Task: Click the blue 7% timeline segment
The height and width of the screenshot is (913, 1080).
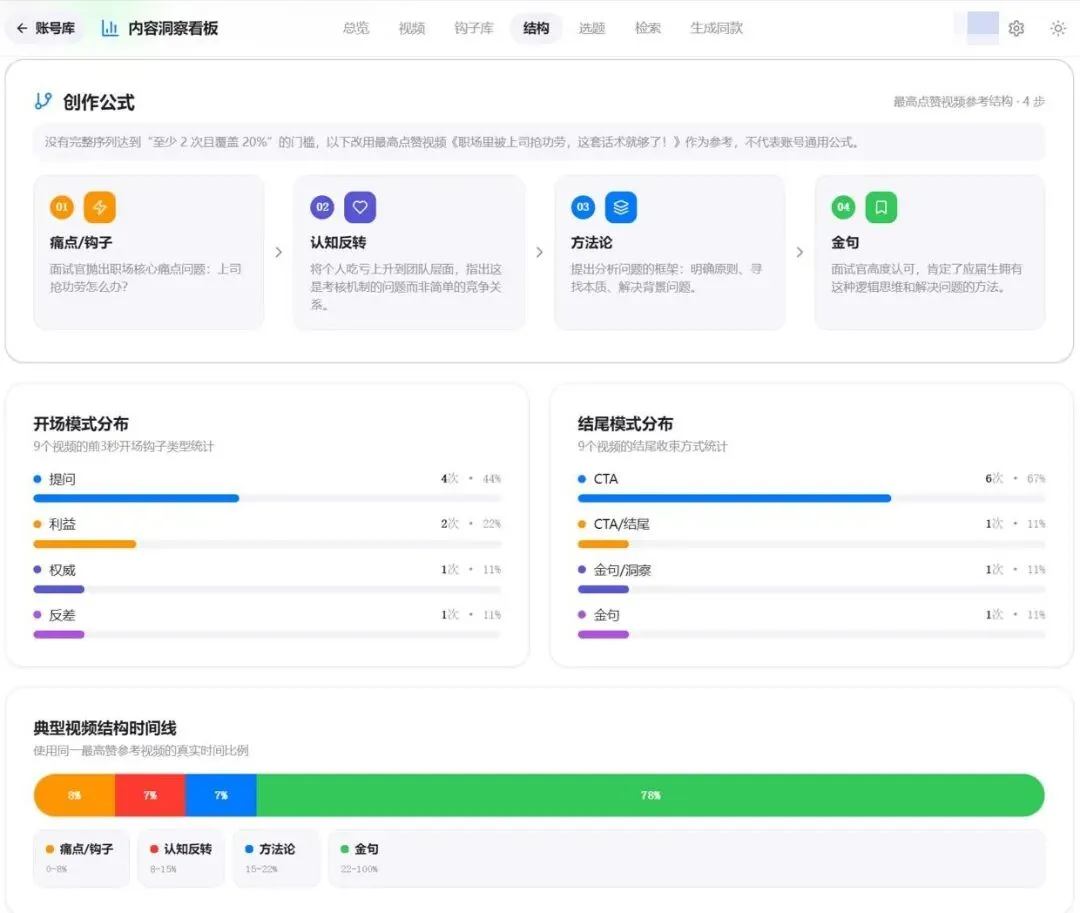Action: pos(221,795)
